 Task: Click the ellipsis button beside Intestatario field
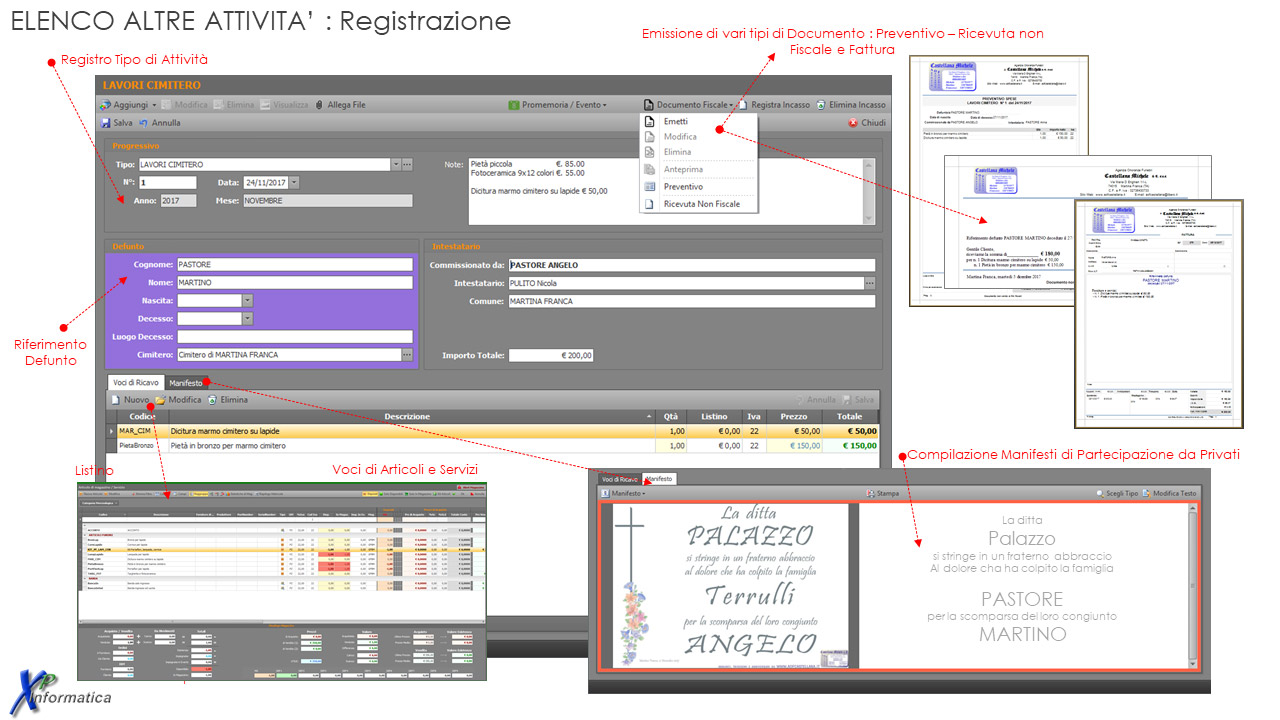click(x=869, y=283)
